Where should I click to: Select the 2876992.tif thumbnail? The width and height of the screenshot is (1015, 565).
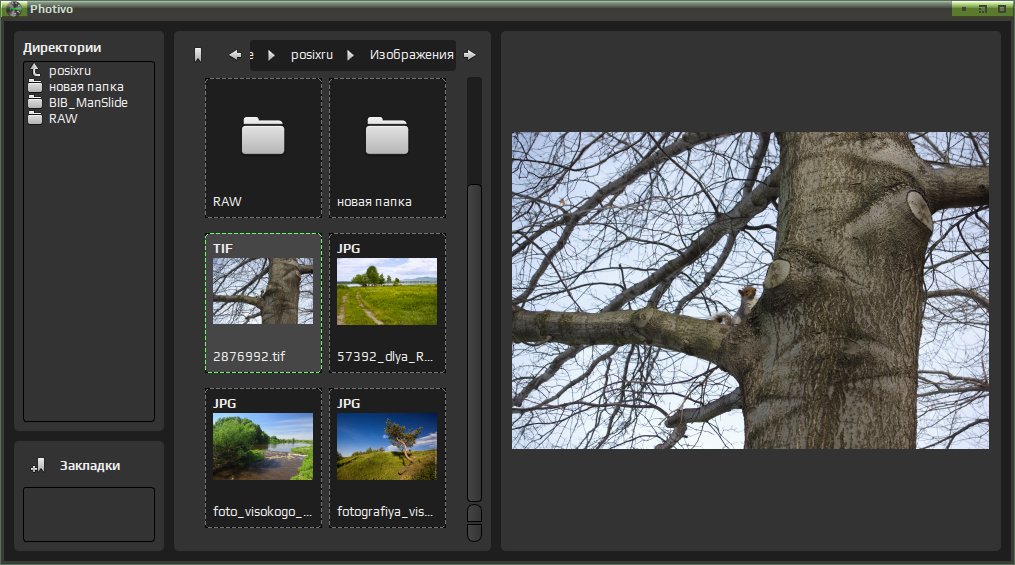263,303
